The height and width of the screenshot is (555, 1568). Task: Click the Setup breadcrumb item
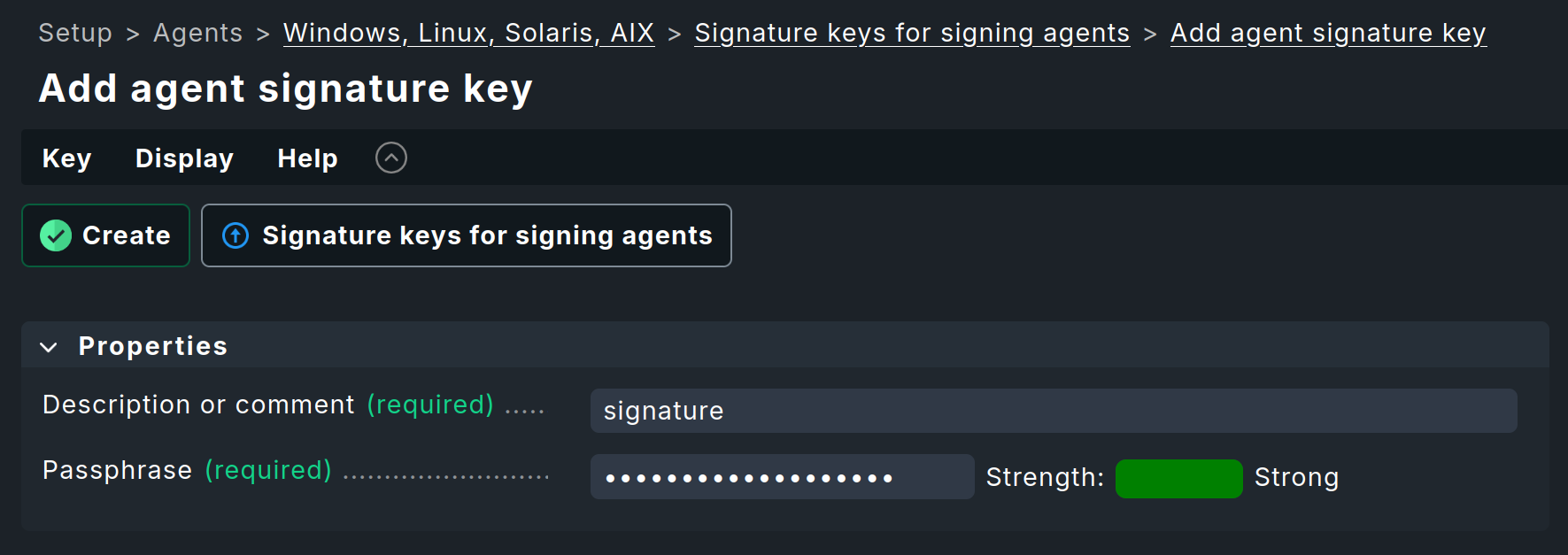click(75, 33)
